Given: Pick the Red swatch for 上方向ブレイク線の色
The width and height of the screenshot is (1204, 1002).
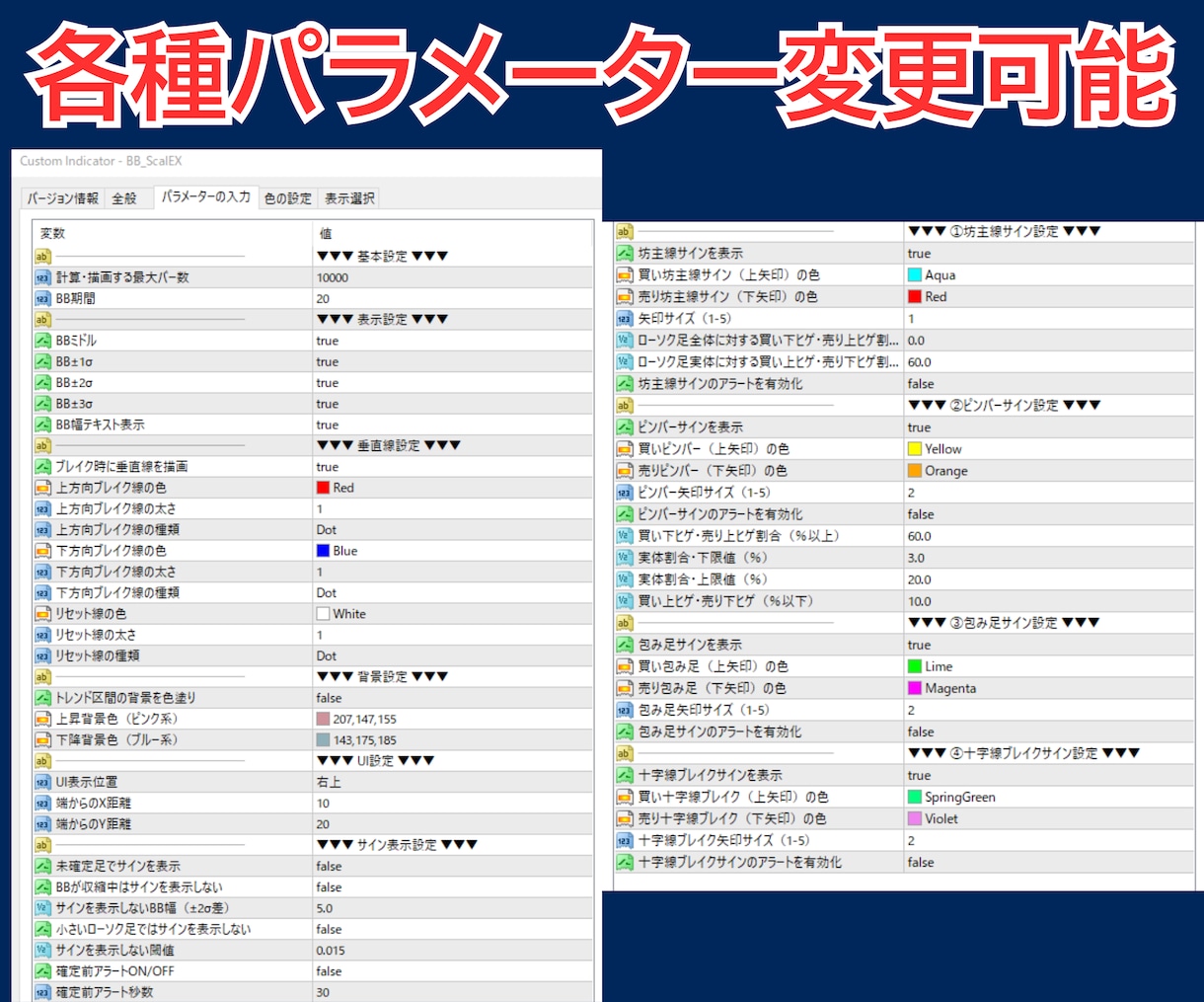Looking at the screenshot, I should tap(323, 488).
